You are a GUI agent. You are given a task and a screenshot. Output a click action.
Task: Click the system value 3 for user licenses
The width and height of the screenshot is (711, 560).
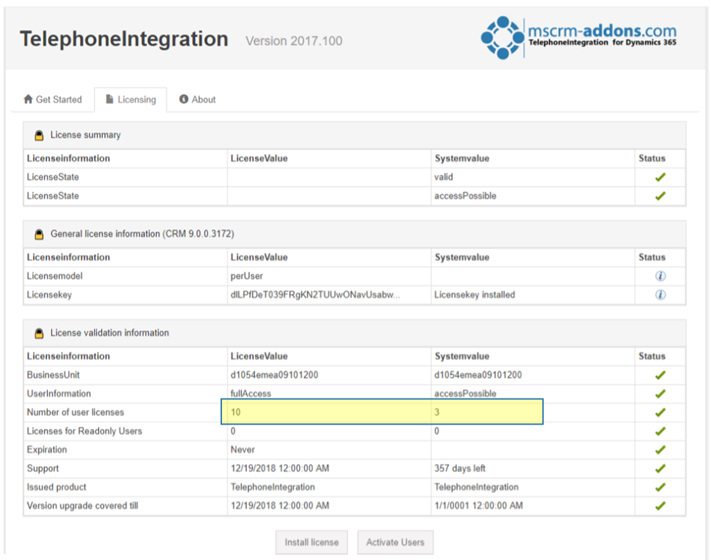437,412
